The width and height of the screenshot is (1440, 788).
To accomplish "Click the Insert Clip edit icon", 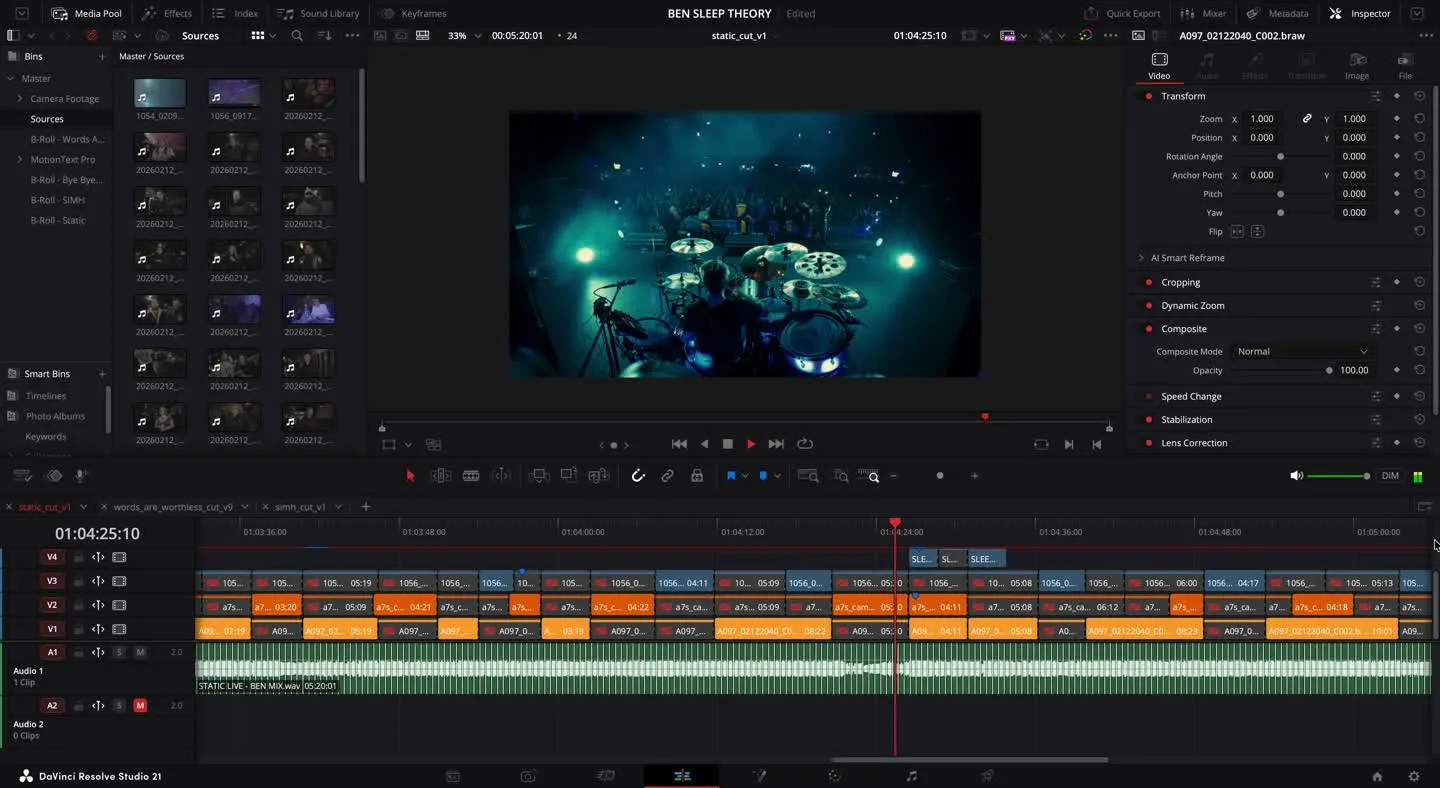I will pyautogui.click(x=539, y=476).
